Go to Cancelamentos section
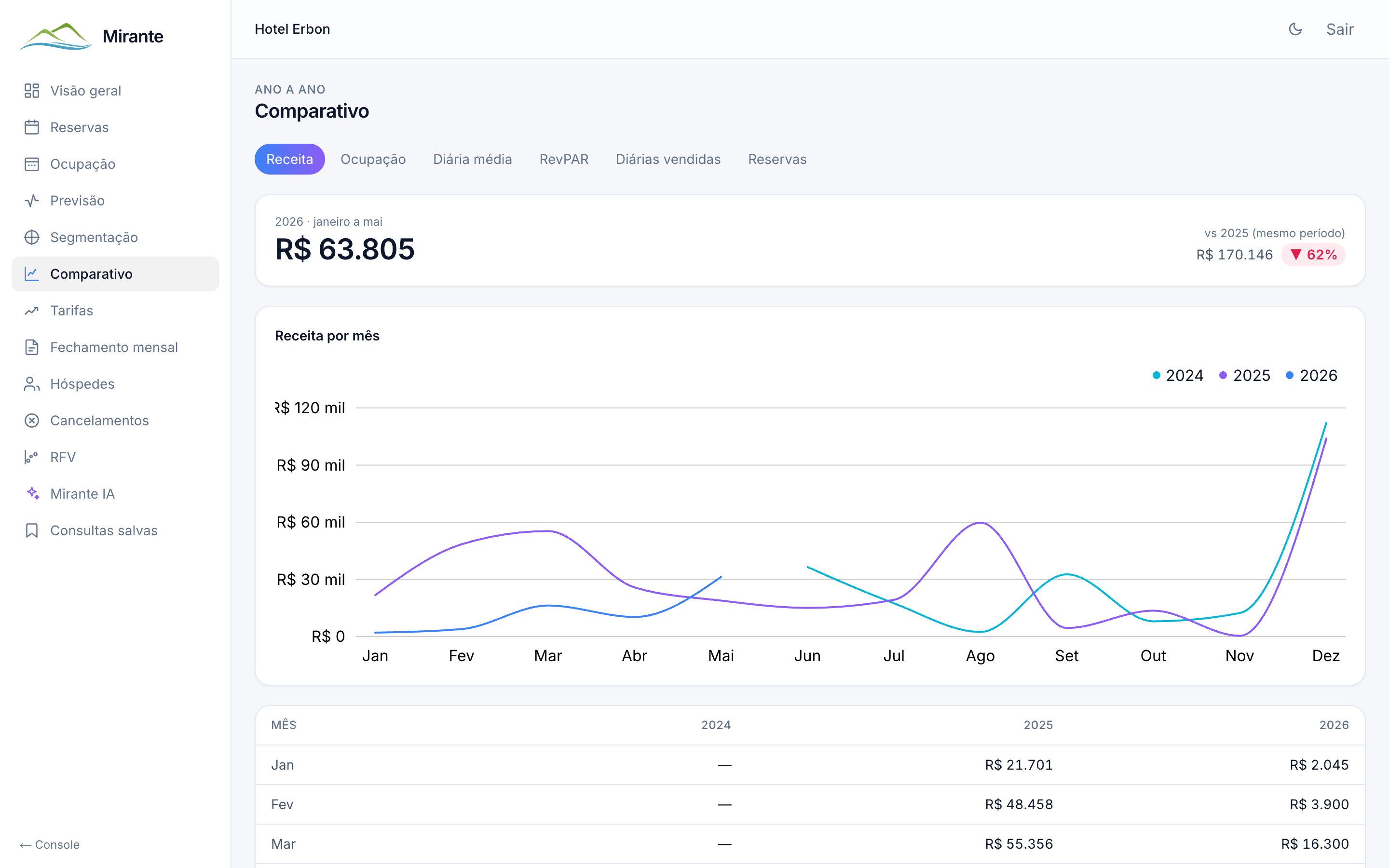1389x868 pixels. [115, 421]
